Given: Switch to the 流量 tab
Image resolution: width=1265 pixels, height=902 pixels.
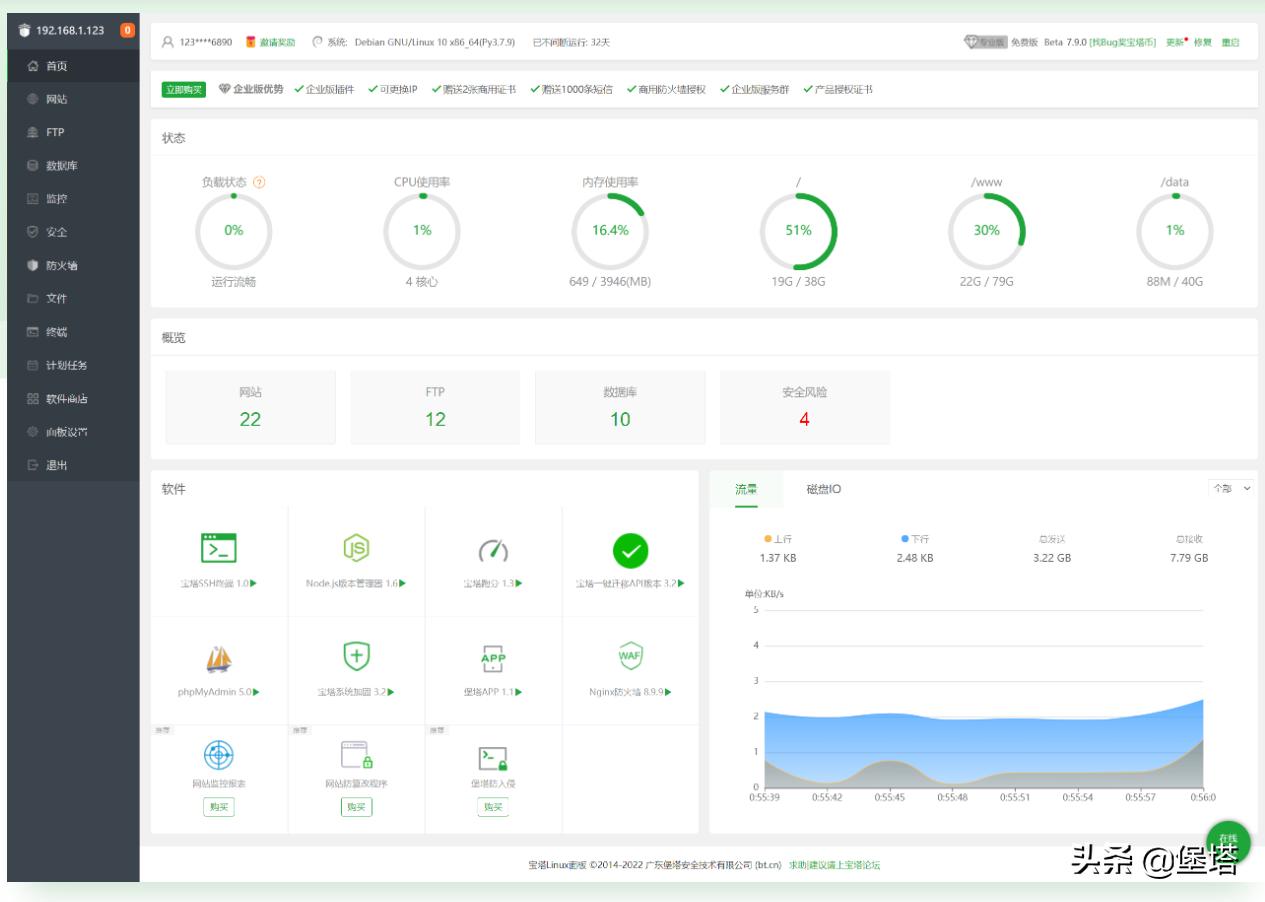Looking at the screenshot, I should coord(746,489).
